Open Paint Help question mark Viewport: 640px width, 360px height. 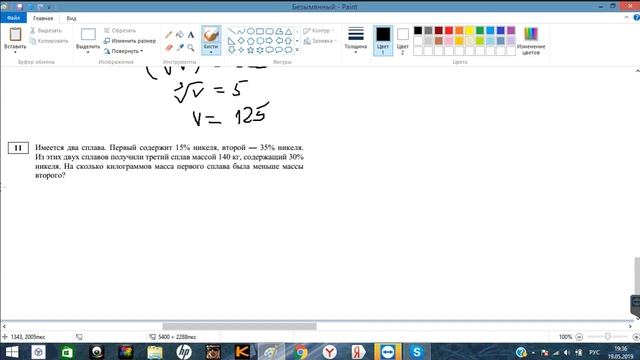point(636,18)
